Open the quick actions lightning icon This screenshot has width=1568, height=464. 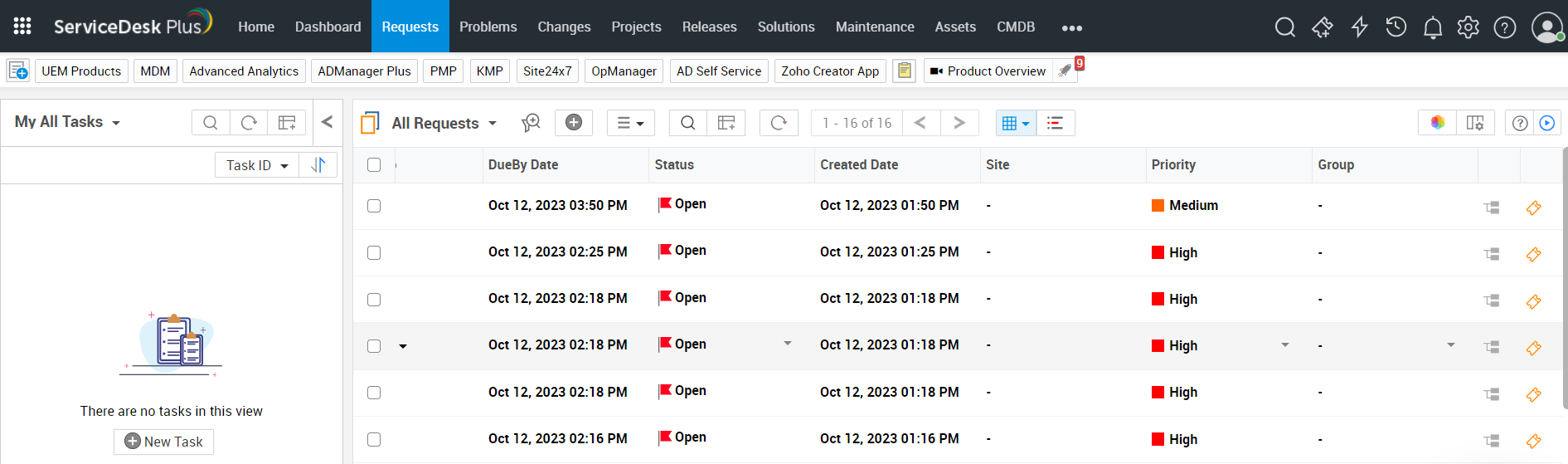point(1359,27)
